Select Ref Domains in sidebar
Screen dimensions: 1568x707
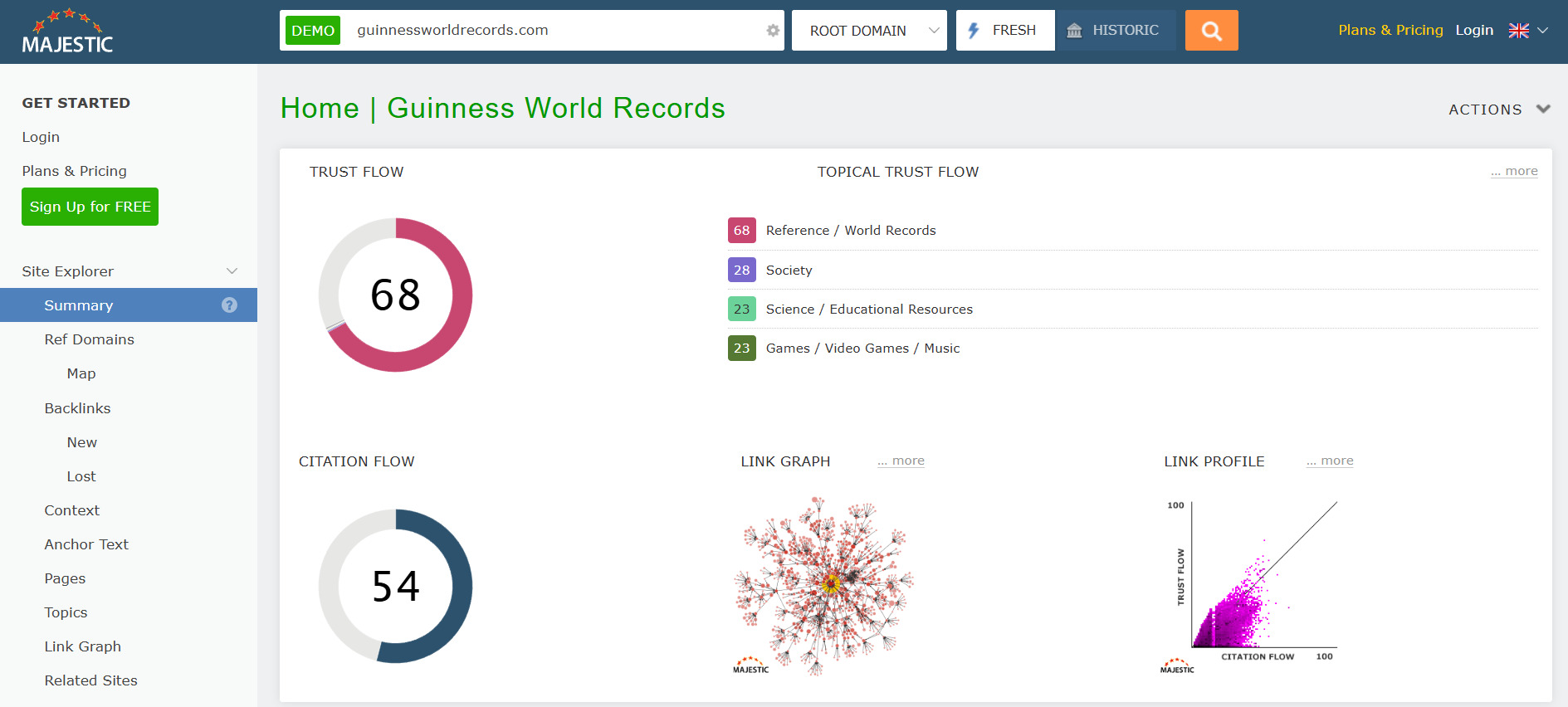[x=89, y=339]
